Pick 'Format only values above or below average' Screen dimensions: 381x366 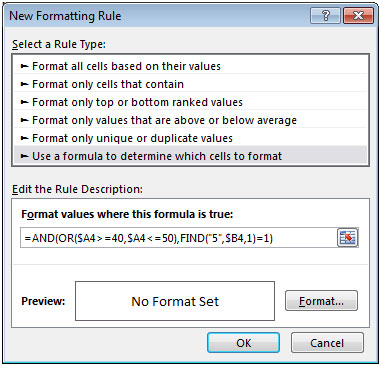[x=190, y=120]
